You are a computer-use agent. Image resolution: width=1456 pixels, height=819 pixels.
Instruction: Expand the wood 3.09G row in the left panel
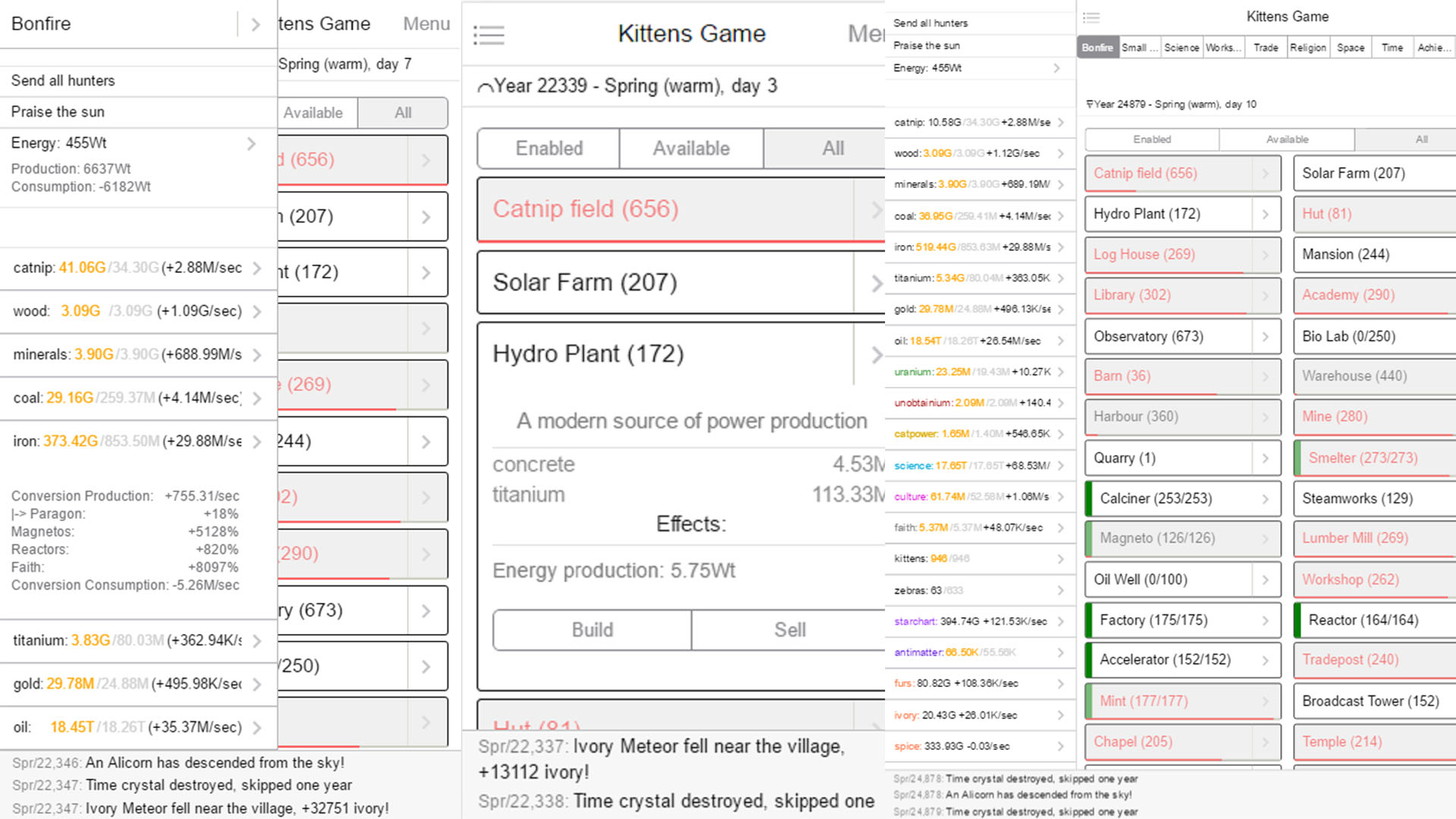257,311
